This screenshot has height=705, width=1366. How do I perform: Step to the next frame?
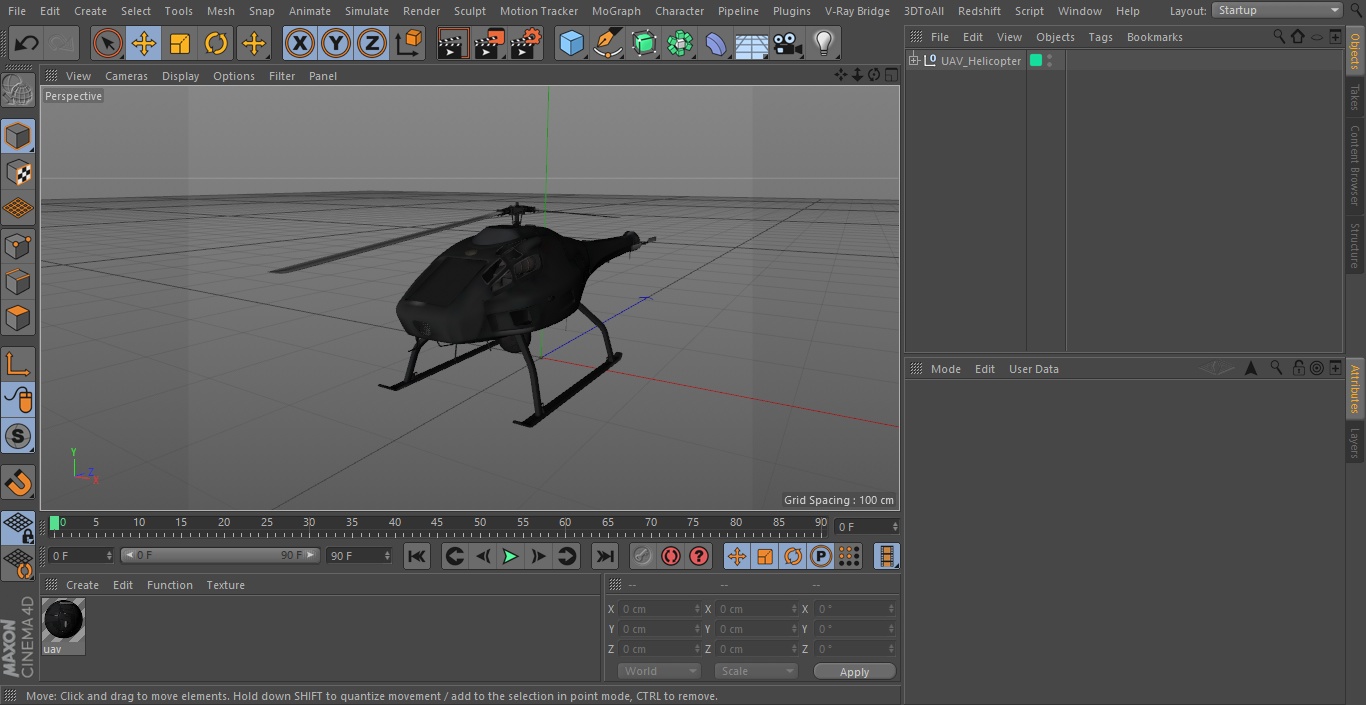(538, 556)
